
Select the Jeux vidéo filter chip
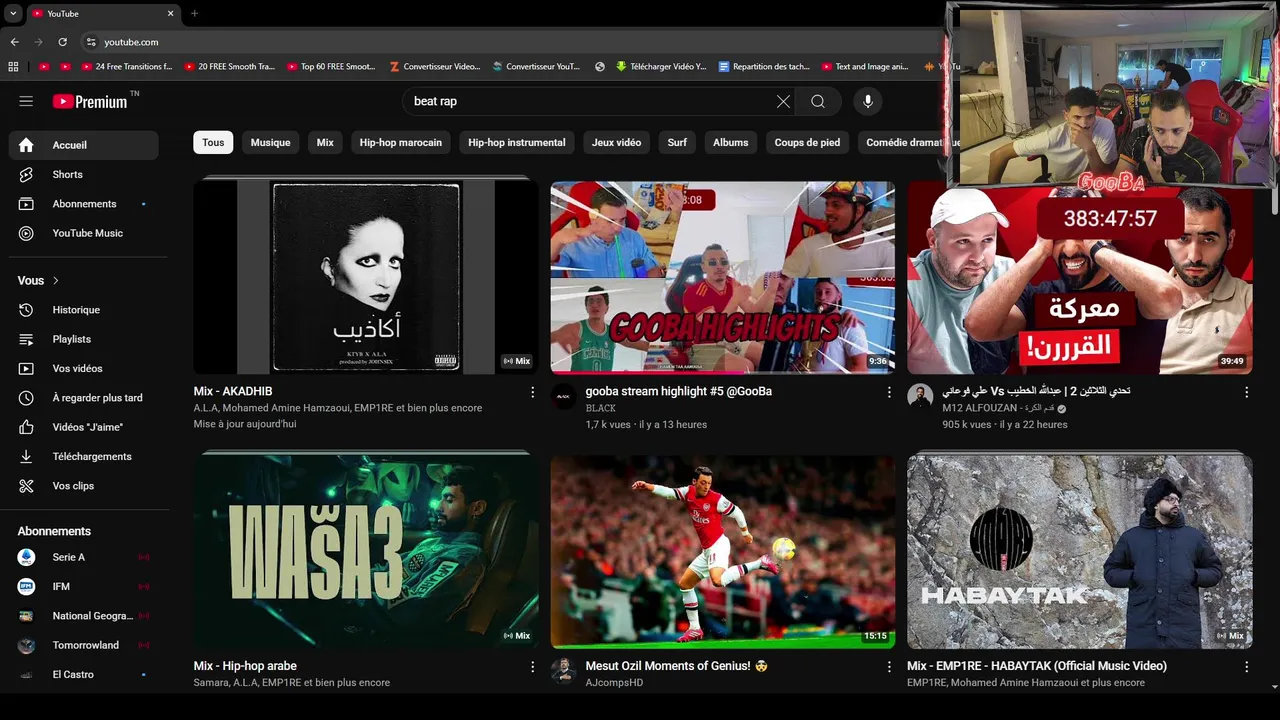616,142
